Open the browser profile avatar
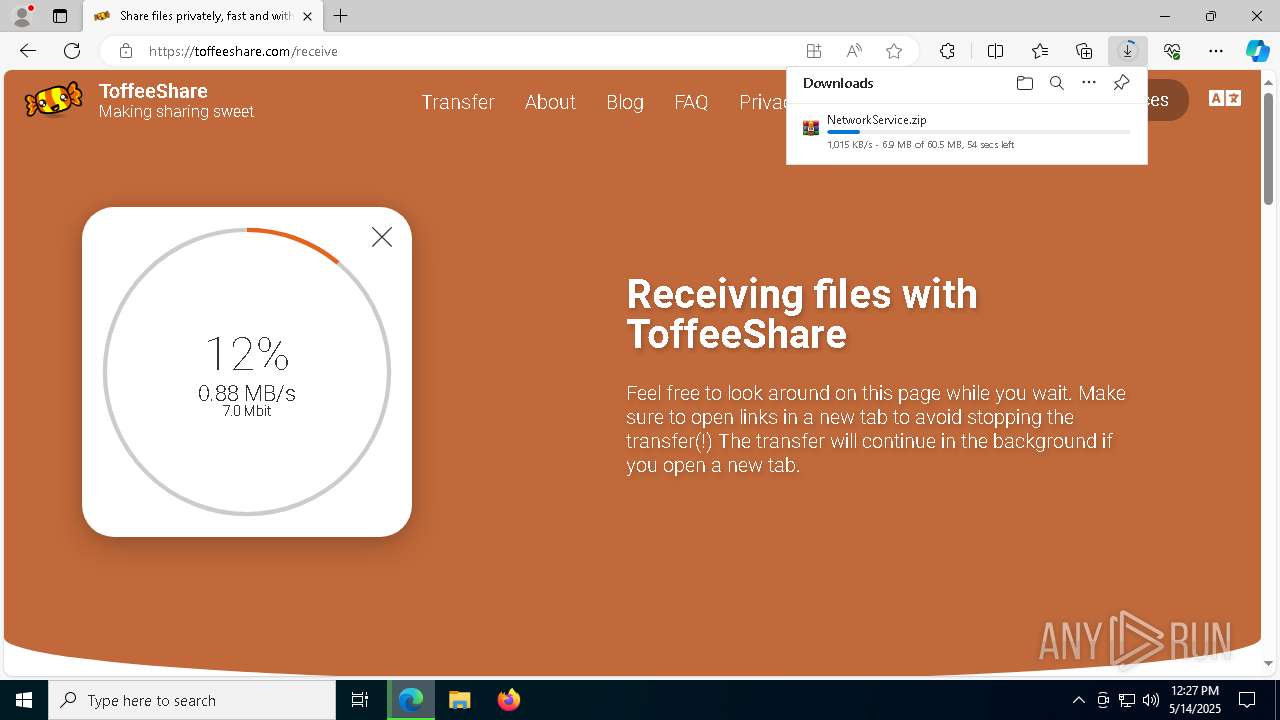The image size is (1280, 720). tap(22, 16)
